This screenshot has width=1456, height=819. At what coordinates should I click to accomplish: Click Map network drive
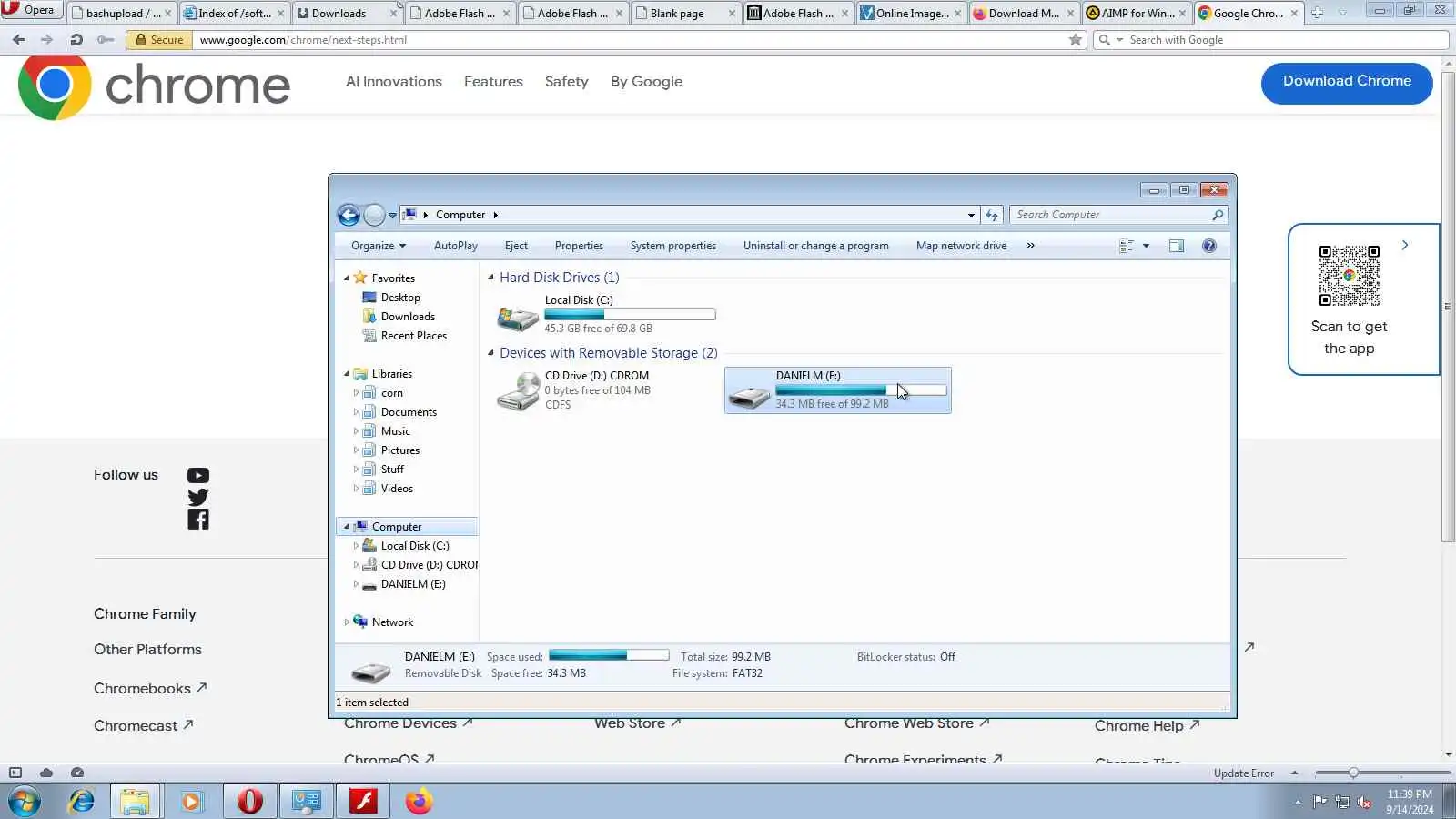pyautogui.click(x=962, y=246)
